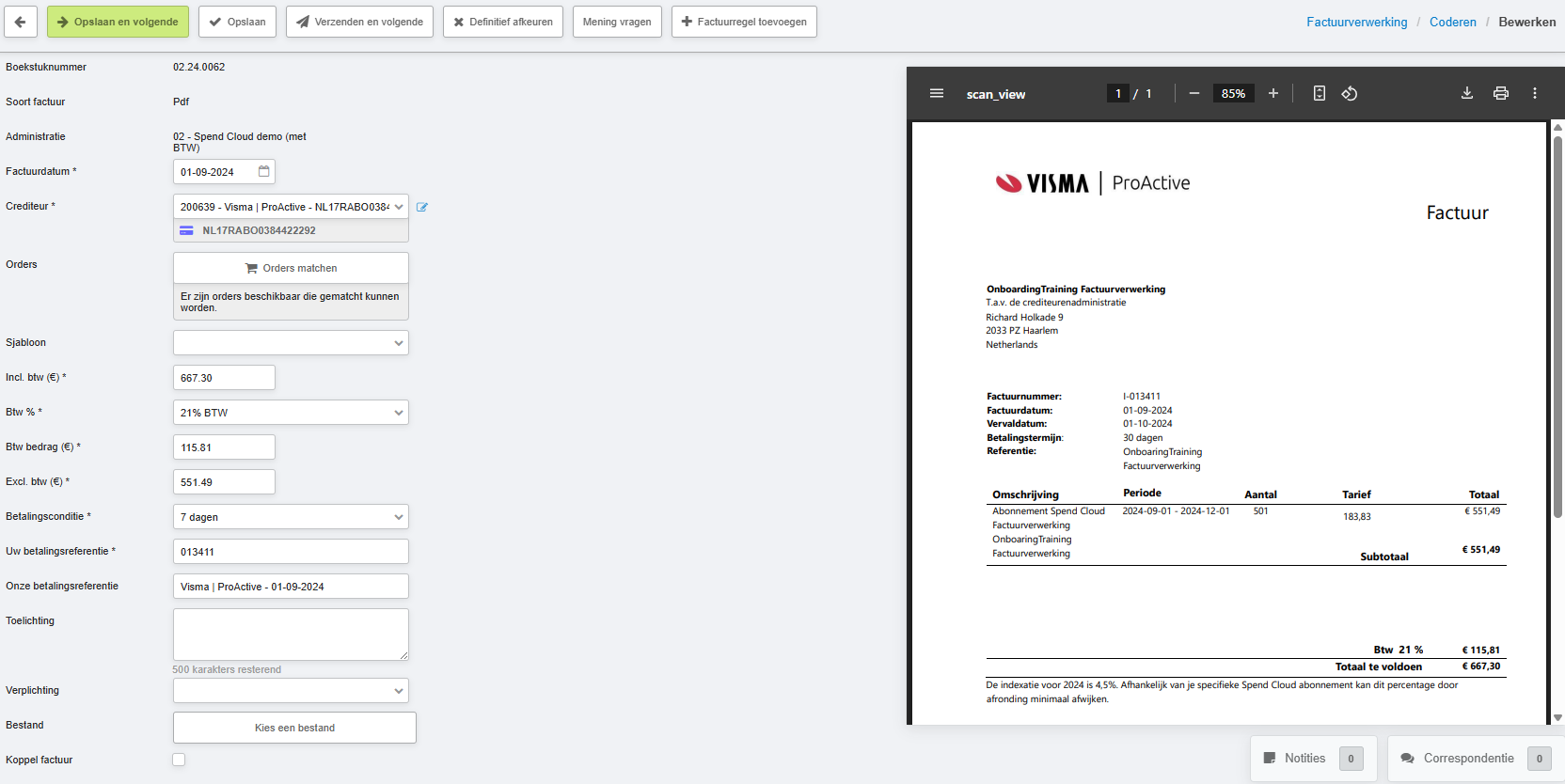This screenshot has height=784, width=1565.
Task: Click the PDF viewer vertical scrollbar
Action: (x=1557, y=327)
